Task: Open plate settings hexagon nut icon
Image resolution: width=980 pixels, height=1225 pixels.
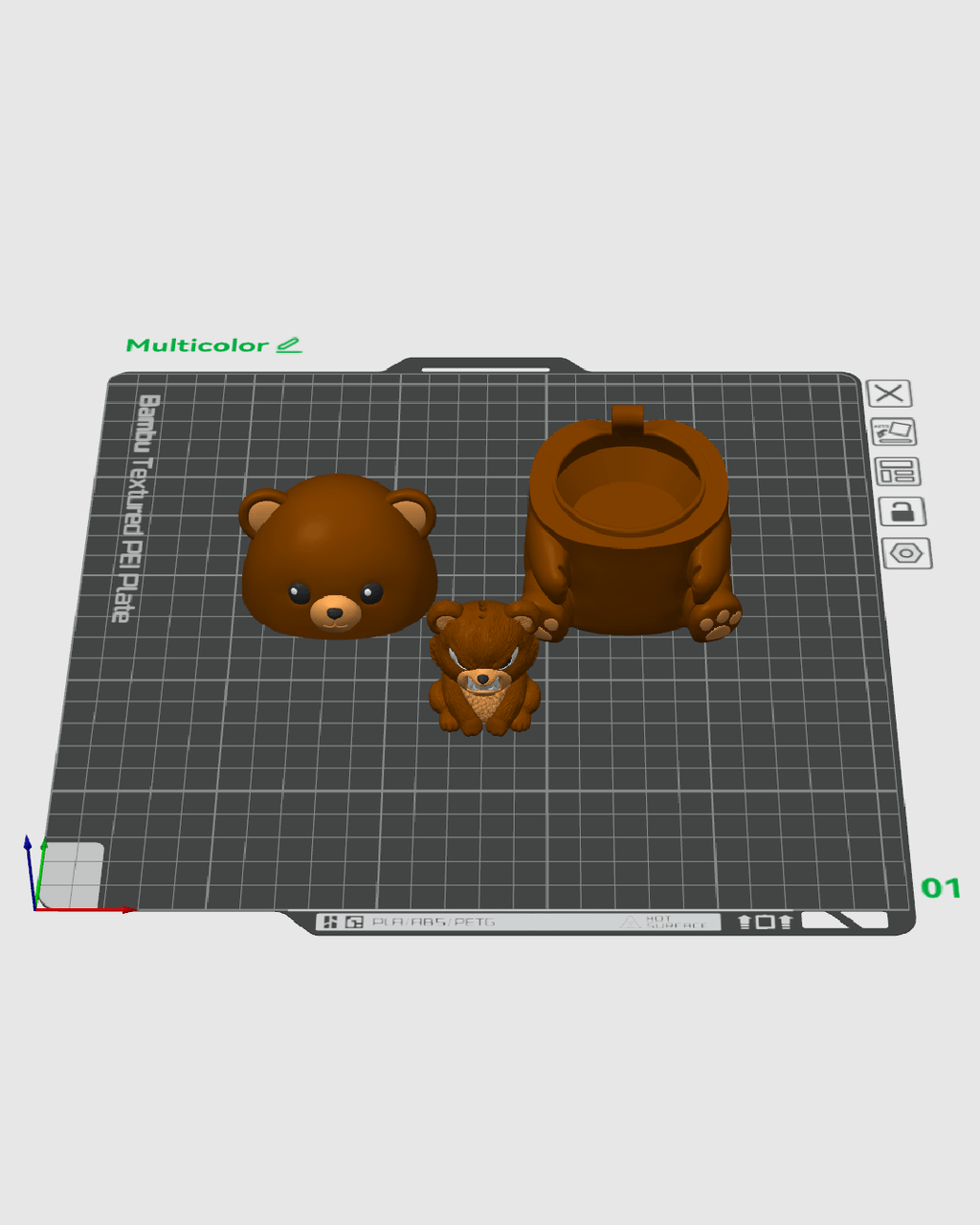Action: (x=907, y=553)
